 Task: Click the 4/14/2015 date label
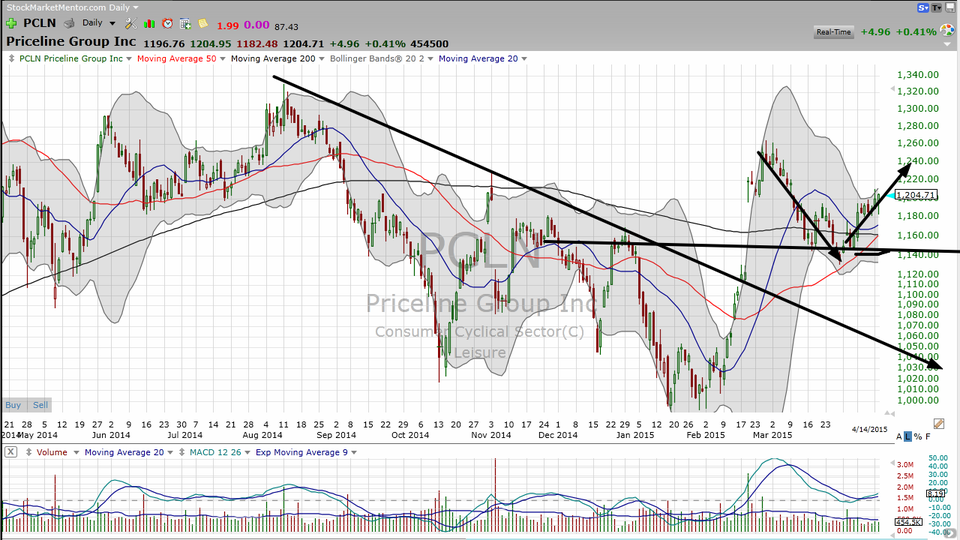point(869,430)
